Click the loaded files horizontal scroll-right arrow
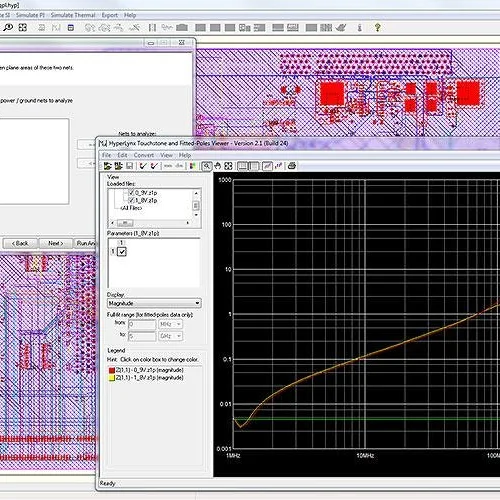Viewport: 500px width, 500px height. pyautogui.click(x=188, y=223)
